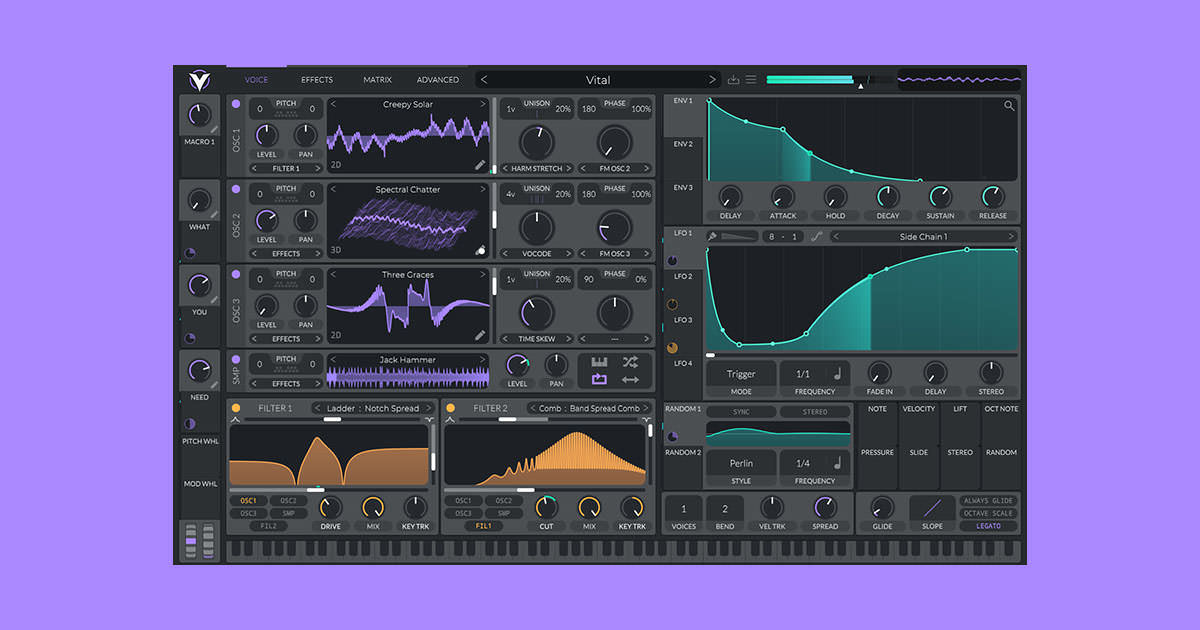1200x630 pixels.
Task: Select previous wavetable before Spectral Chatter
Action: pos(334,189)
